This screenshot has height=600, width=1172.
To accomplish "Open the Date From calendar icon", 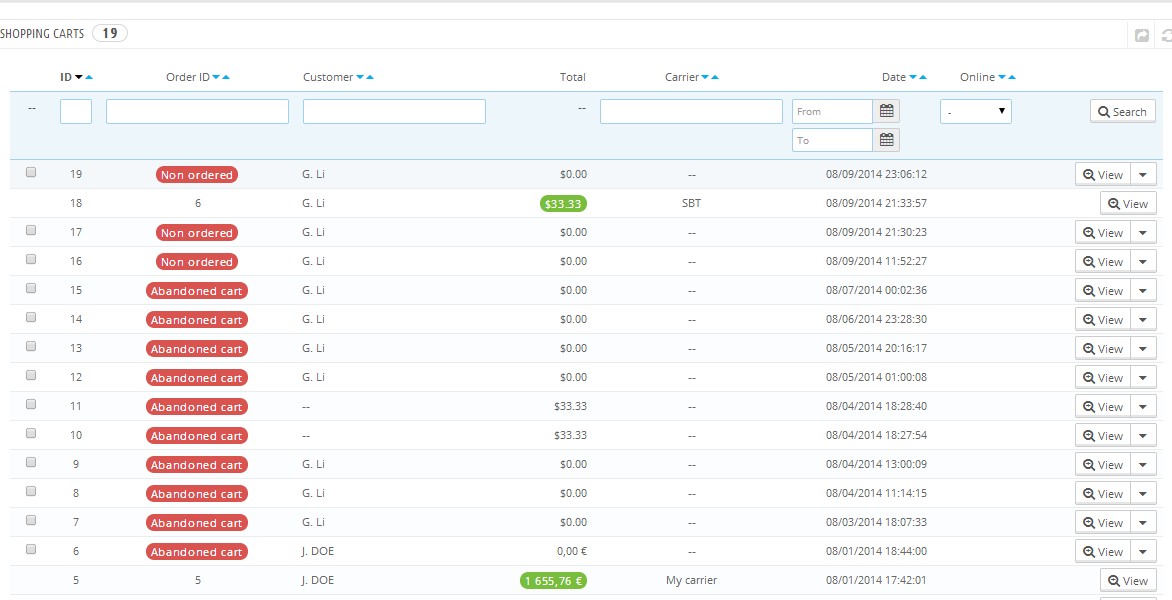I will [x=886, y=111].
